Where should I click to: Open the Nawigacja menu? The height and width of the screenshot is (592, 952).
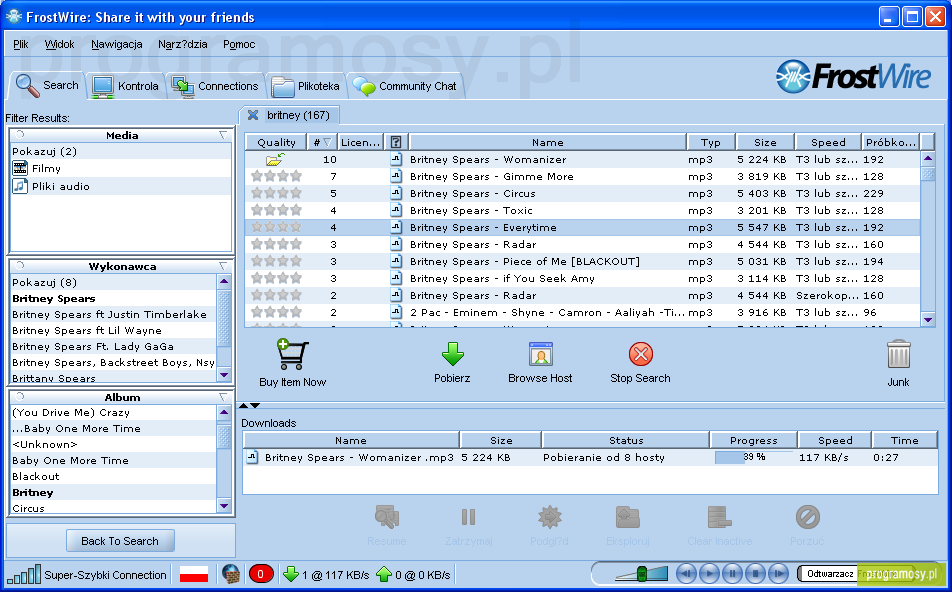[117, 44]
